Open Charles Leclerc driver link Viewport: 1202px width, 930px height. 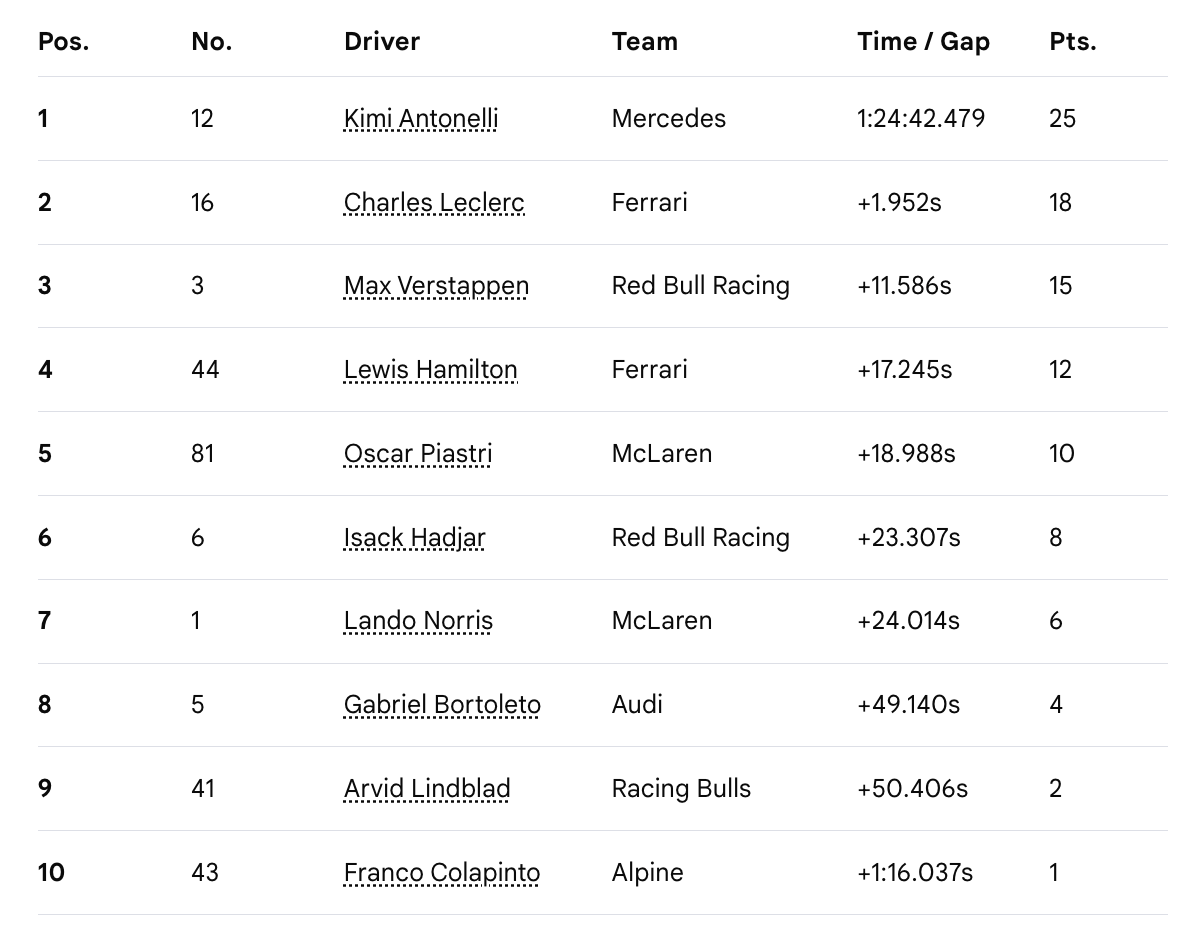434,203
